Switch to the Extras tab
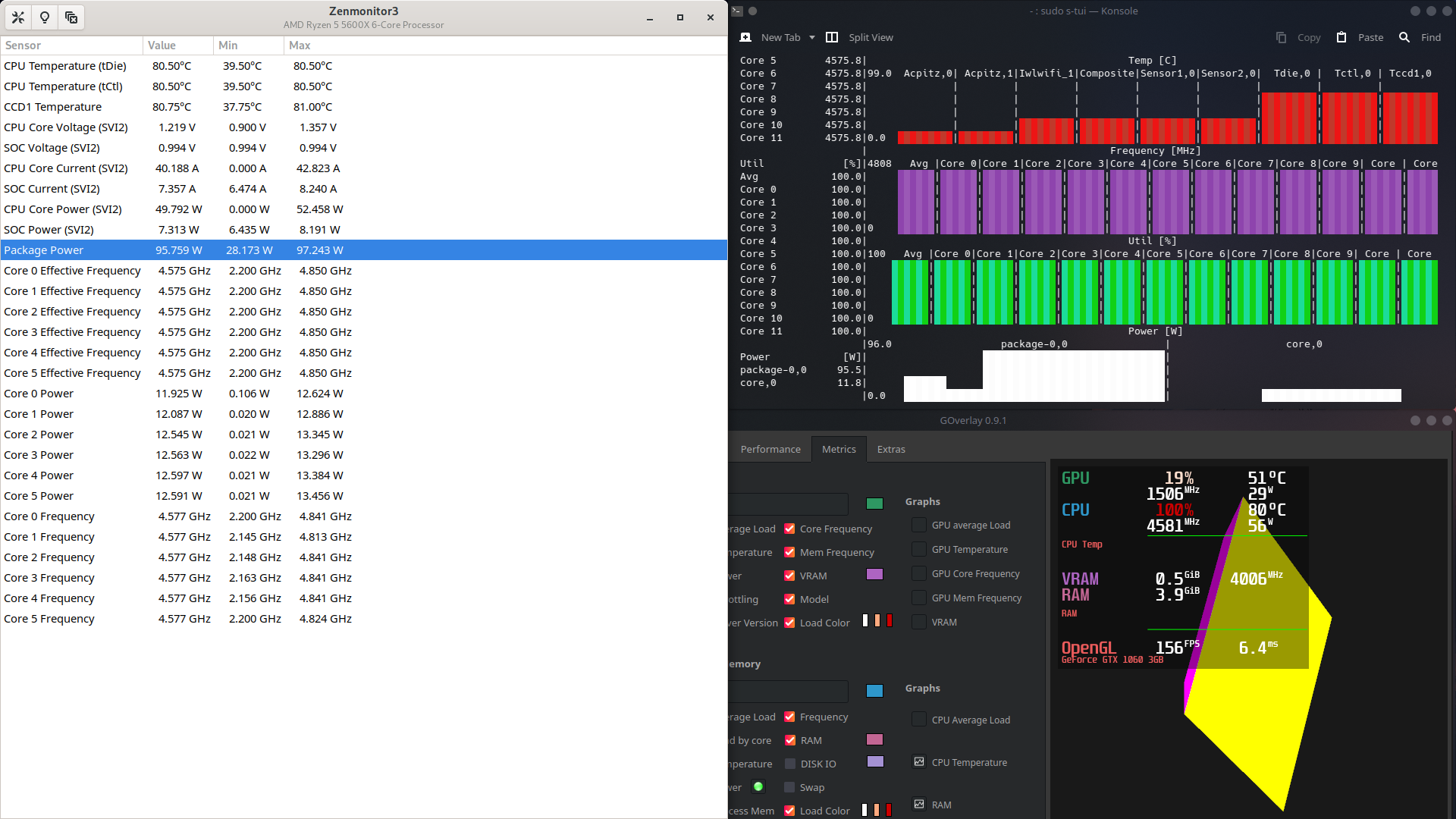Viewport: 1456px width, 819px height. point(890,449)
